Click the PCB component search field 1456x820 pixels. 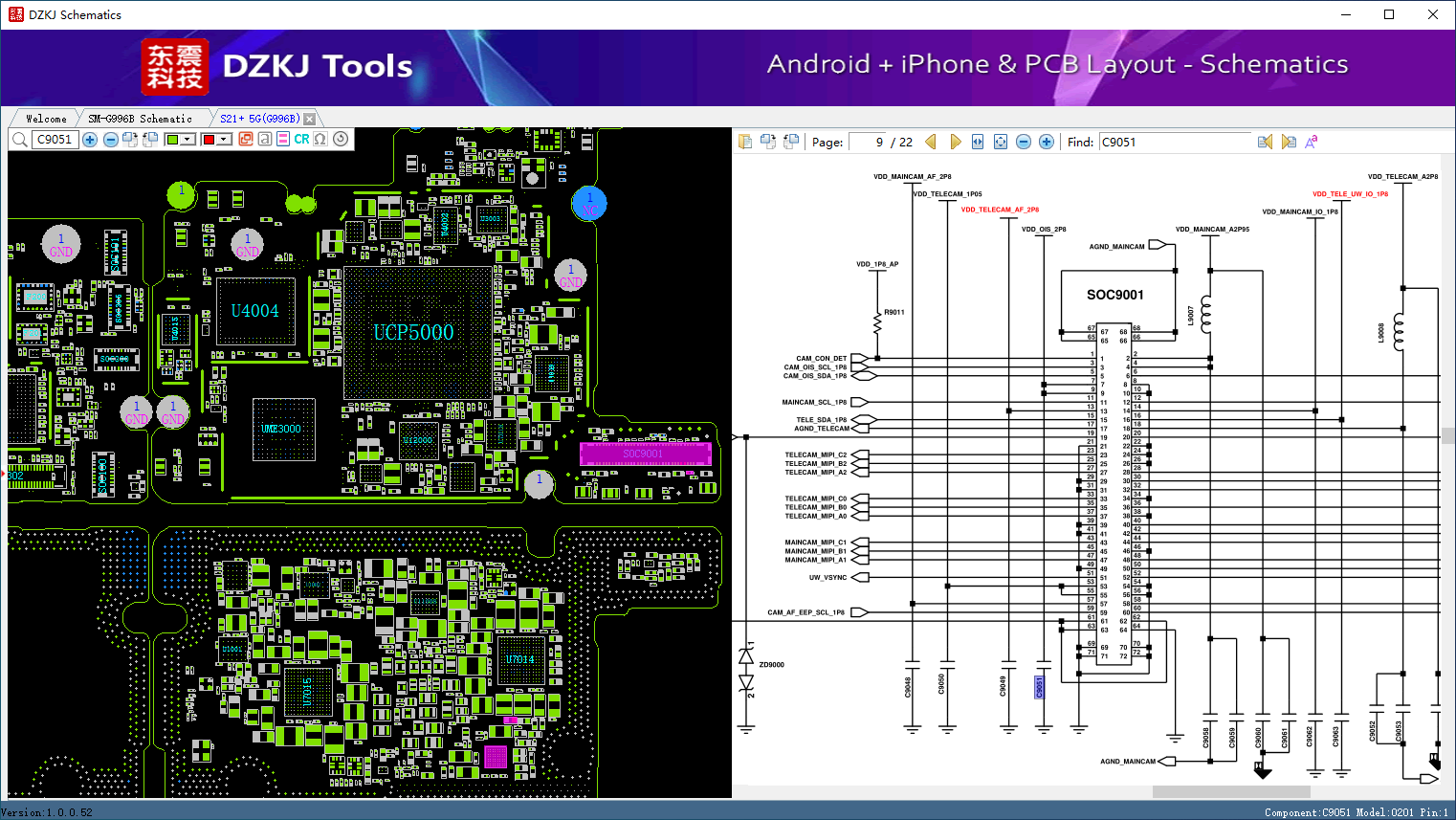point(55,140)
